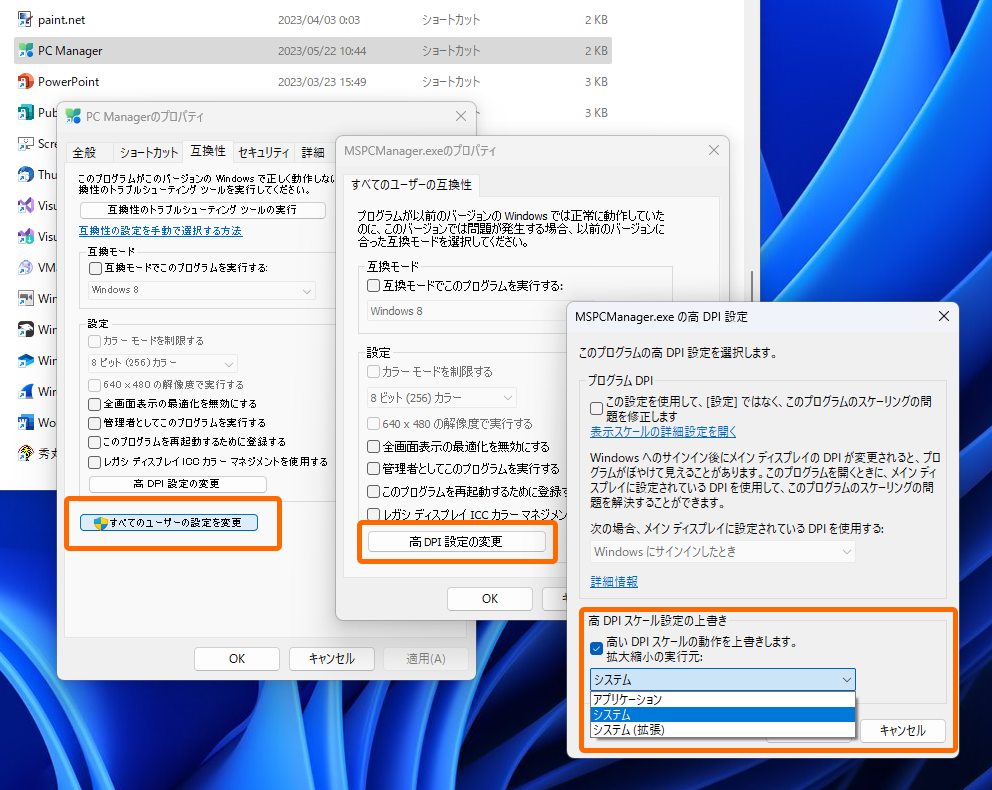
Task: Switch to 互換性 tab
Action: 208,151
